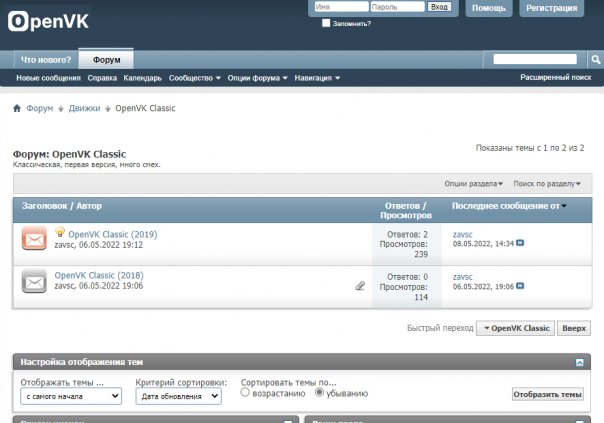Click the home icon in breadcrumb
The image size is (604, 423).
(17, 108)
